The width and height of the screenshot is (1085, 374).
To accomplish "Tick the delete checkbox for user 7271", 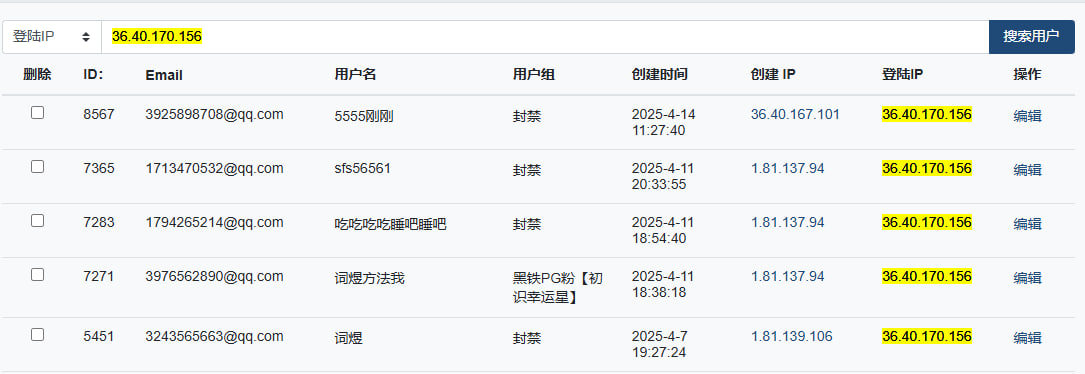I will [x=37, y=275].
